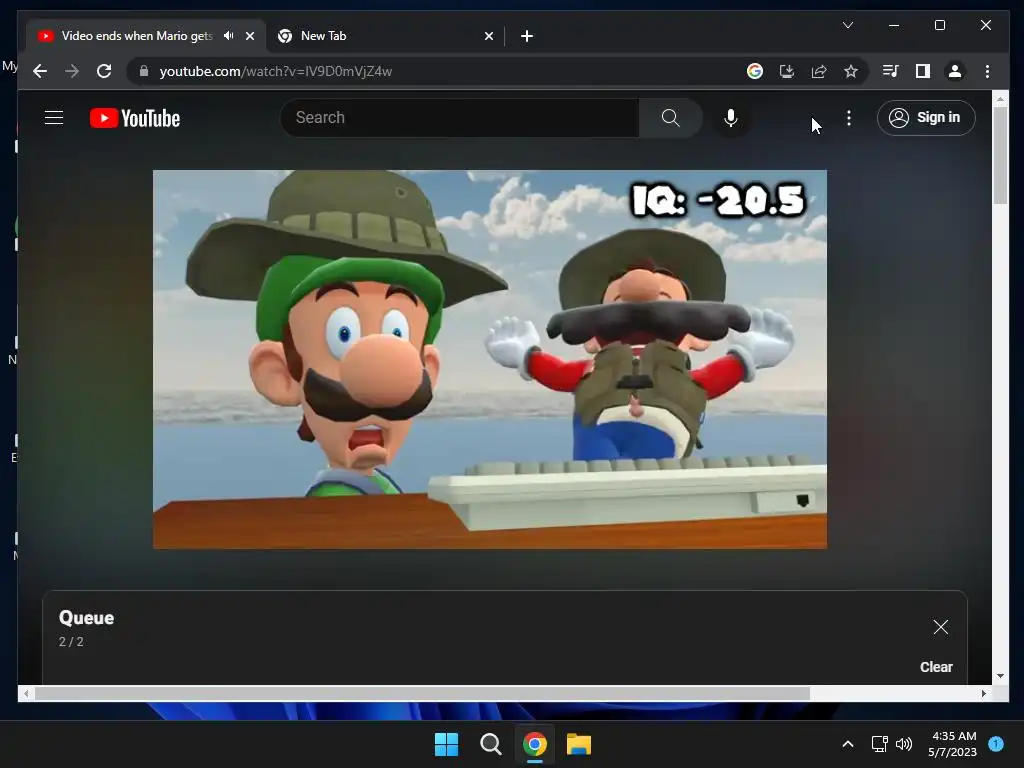Open network settings tray icon
Viewport: 1024px width, 768px height.
tap(880, 744)
